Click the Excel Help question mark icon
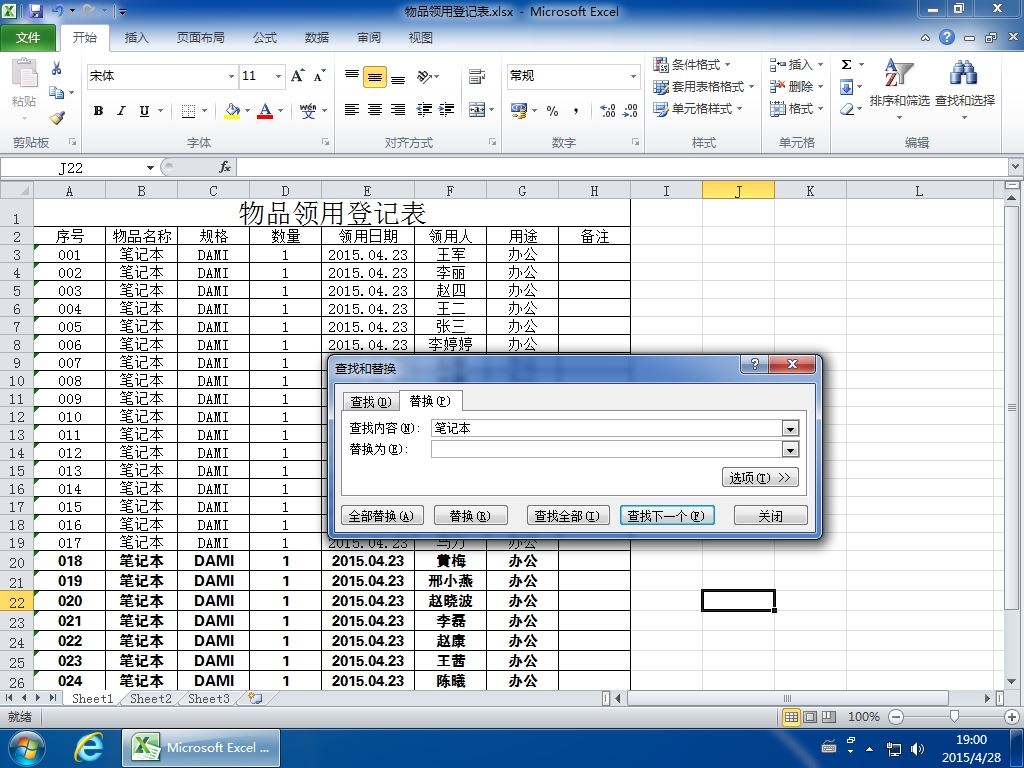This screenshot has width=1024, height=768. [947, 37]
